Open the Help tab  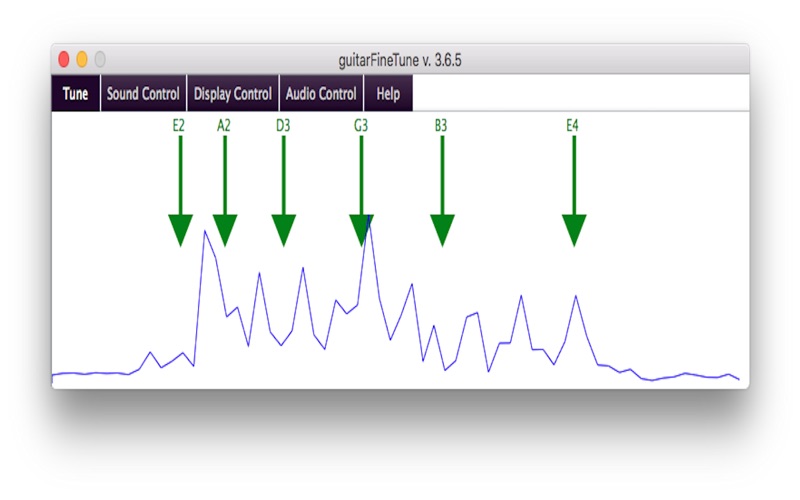tap(388, 93)
